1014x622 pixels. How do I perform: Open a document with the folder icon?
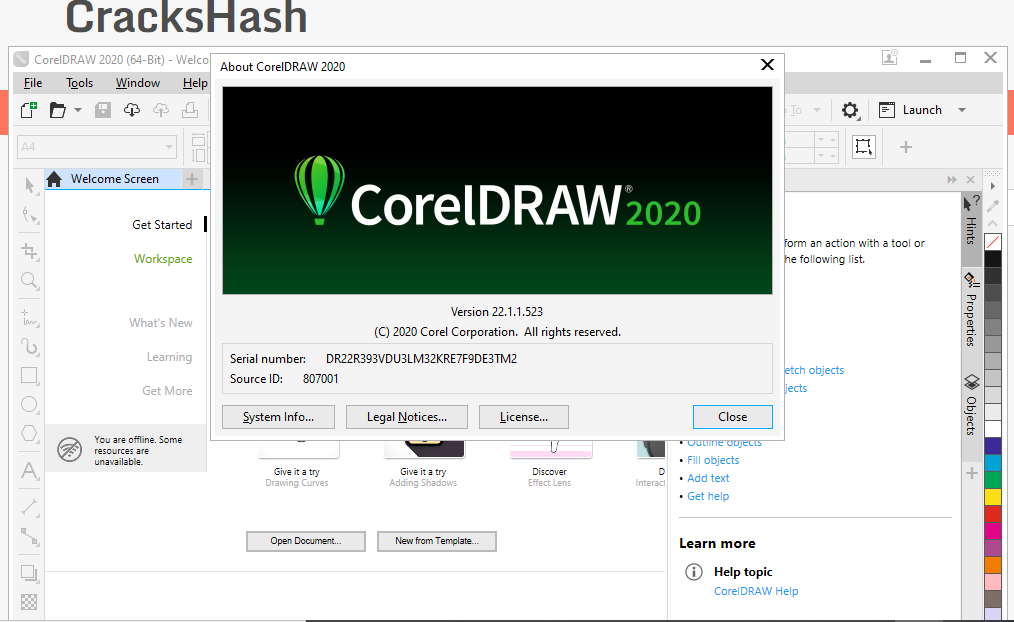(59, 110)
